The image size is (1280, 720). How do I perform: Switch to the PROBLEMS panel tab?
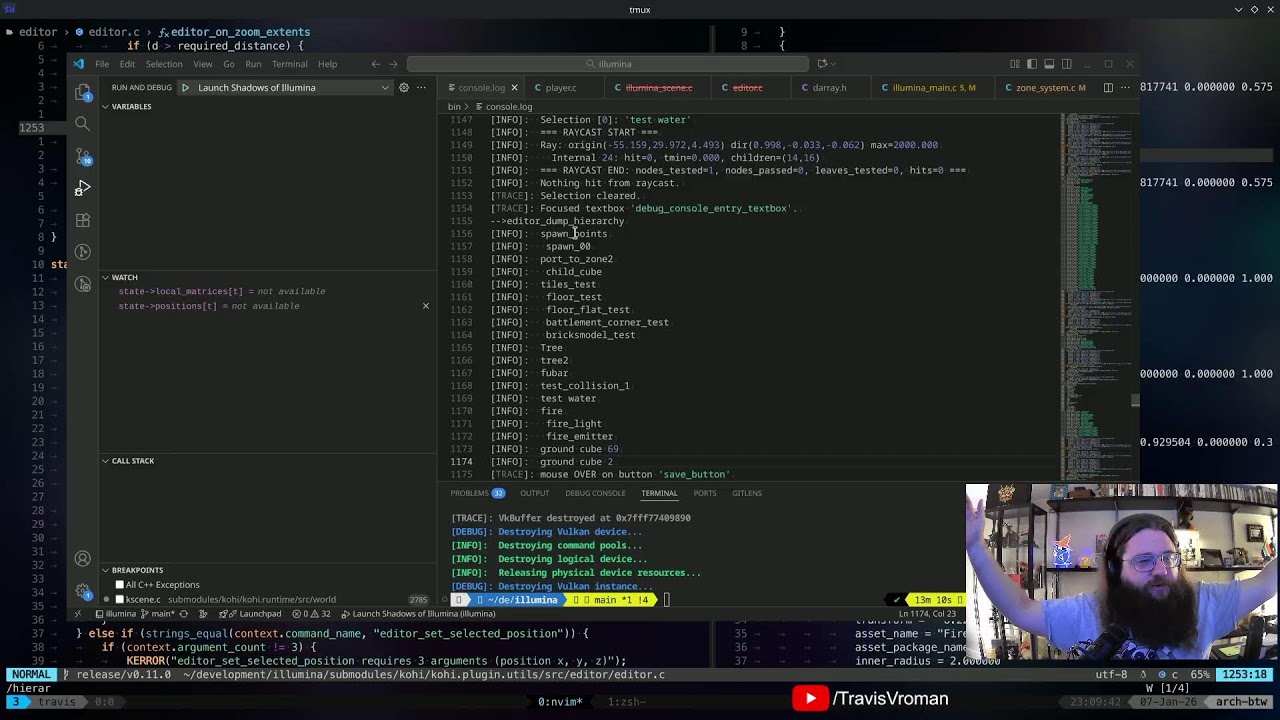pos(477,493)
